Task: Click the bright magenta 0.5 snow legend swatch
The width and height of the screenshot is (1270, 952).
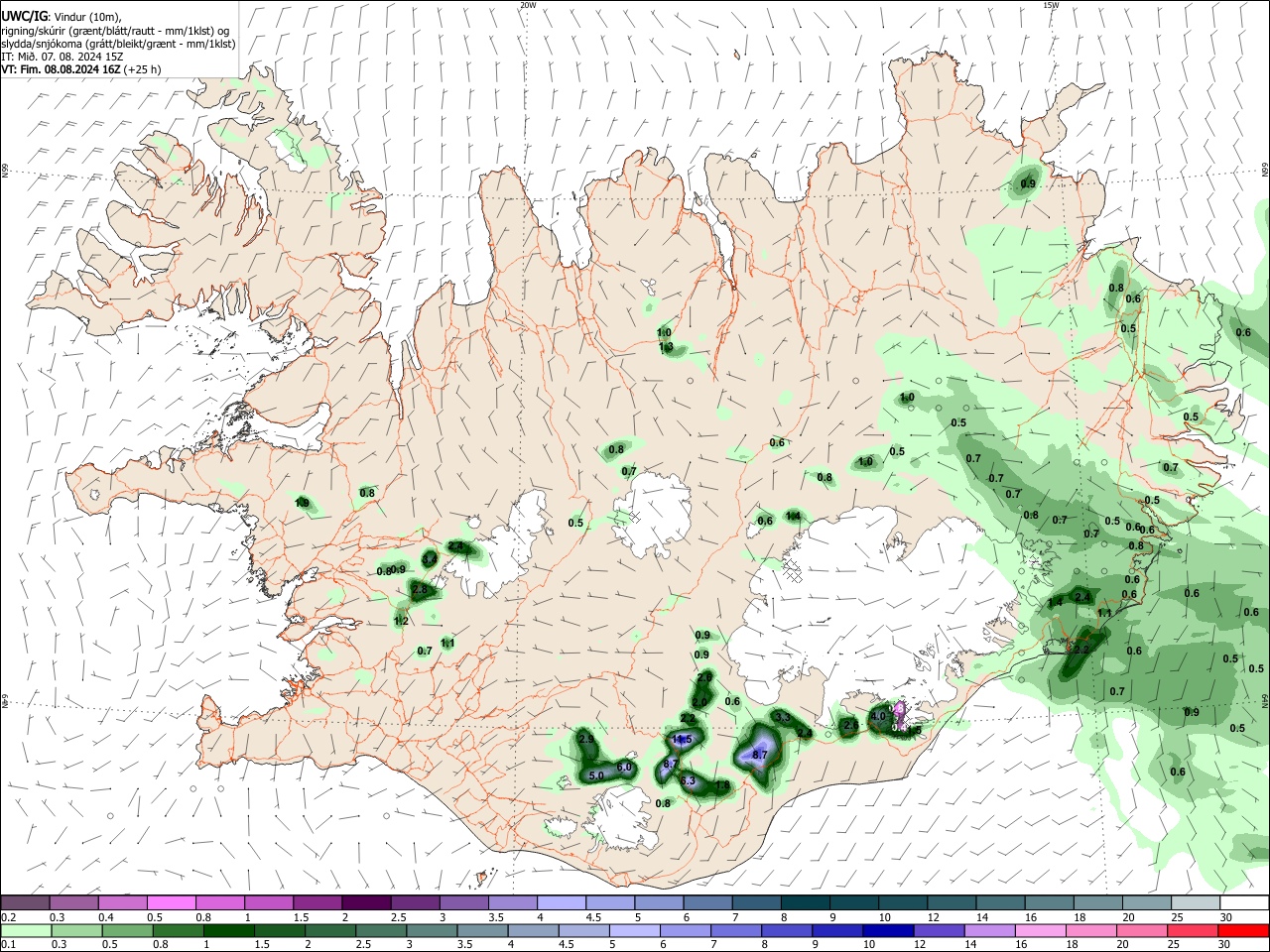Action: [x=171, y=903]
